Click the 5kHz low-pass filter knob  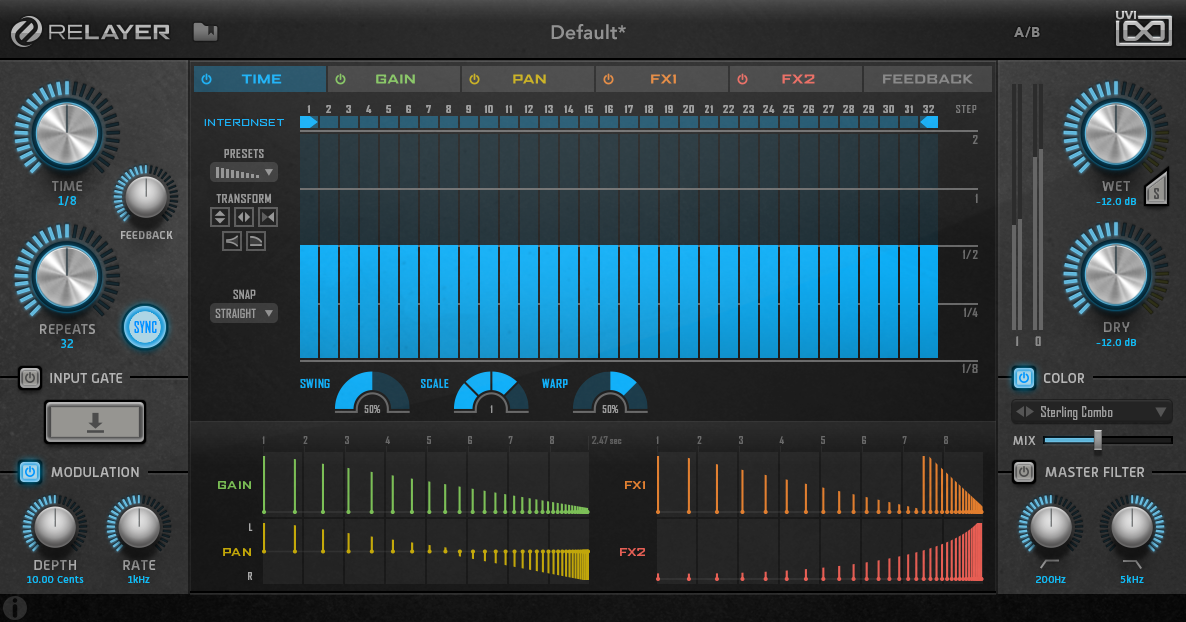1132,527
